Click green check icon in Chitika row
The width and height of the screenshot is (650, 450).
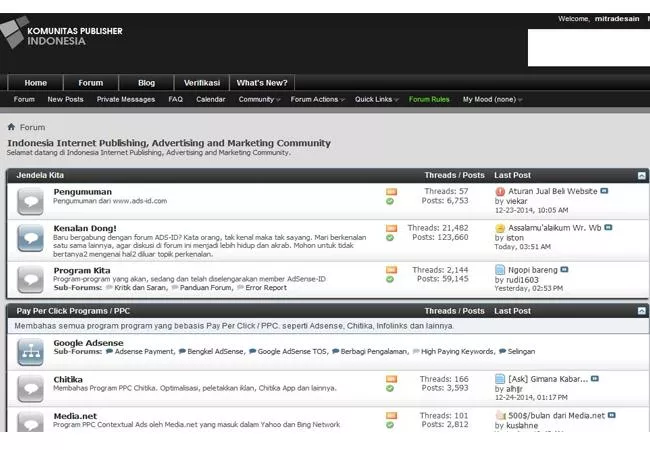pos(390,389)
